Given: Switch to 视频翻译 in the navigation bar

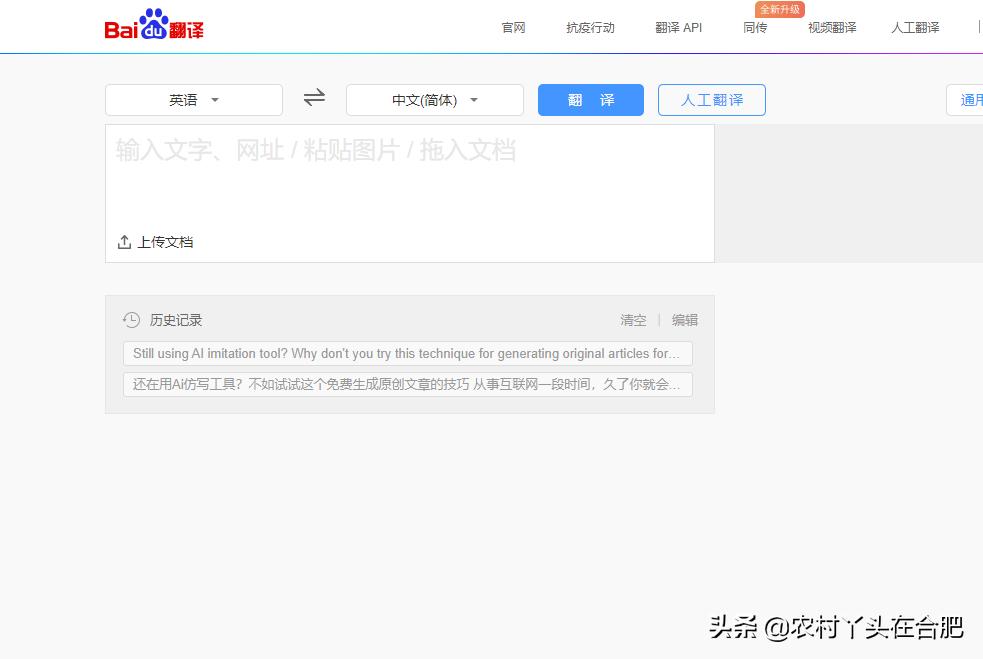Looking at the screenshot, I should (x=834, y=28).
